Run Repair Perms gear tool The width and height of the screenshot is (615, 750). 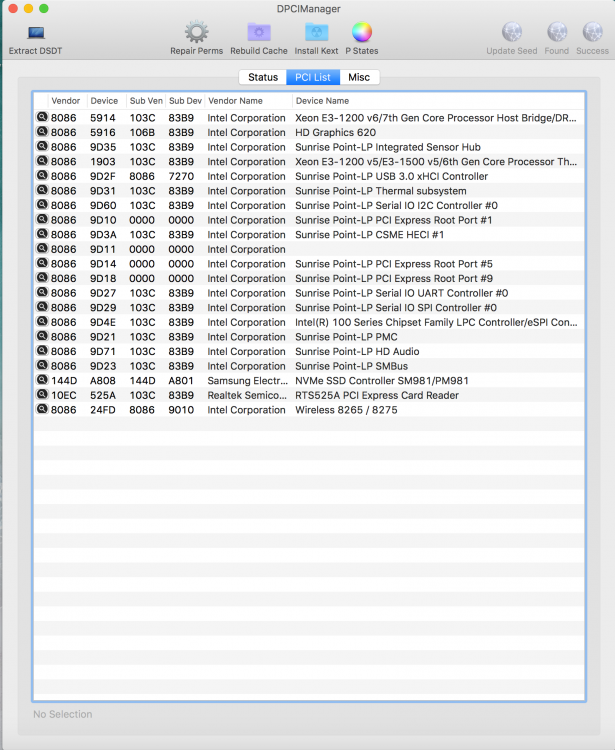(x=197, y=32)
